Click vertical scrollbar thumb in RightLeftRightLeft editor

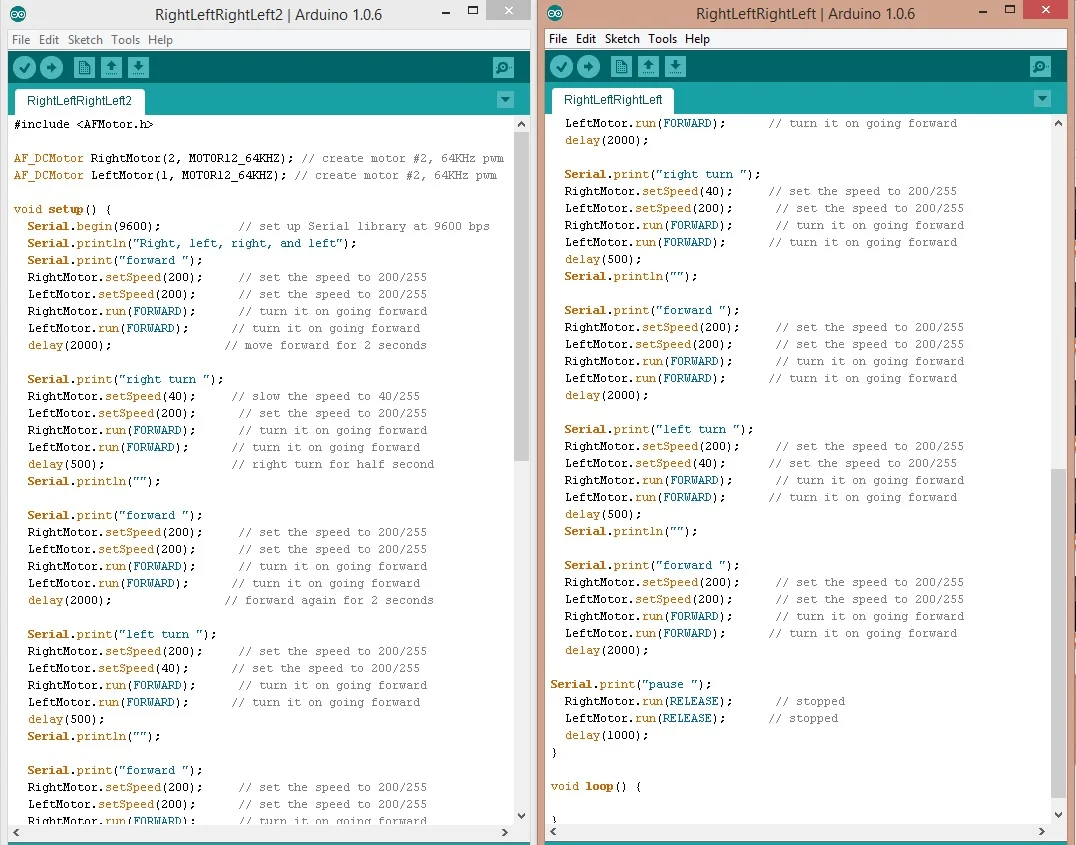(1059, 633)
